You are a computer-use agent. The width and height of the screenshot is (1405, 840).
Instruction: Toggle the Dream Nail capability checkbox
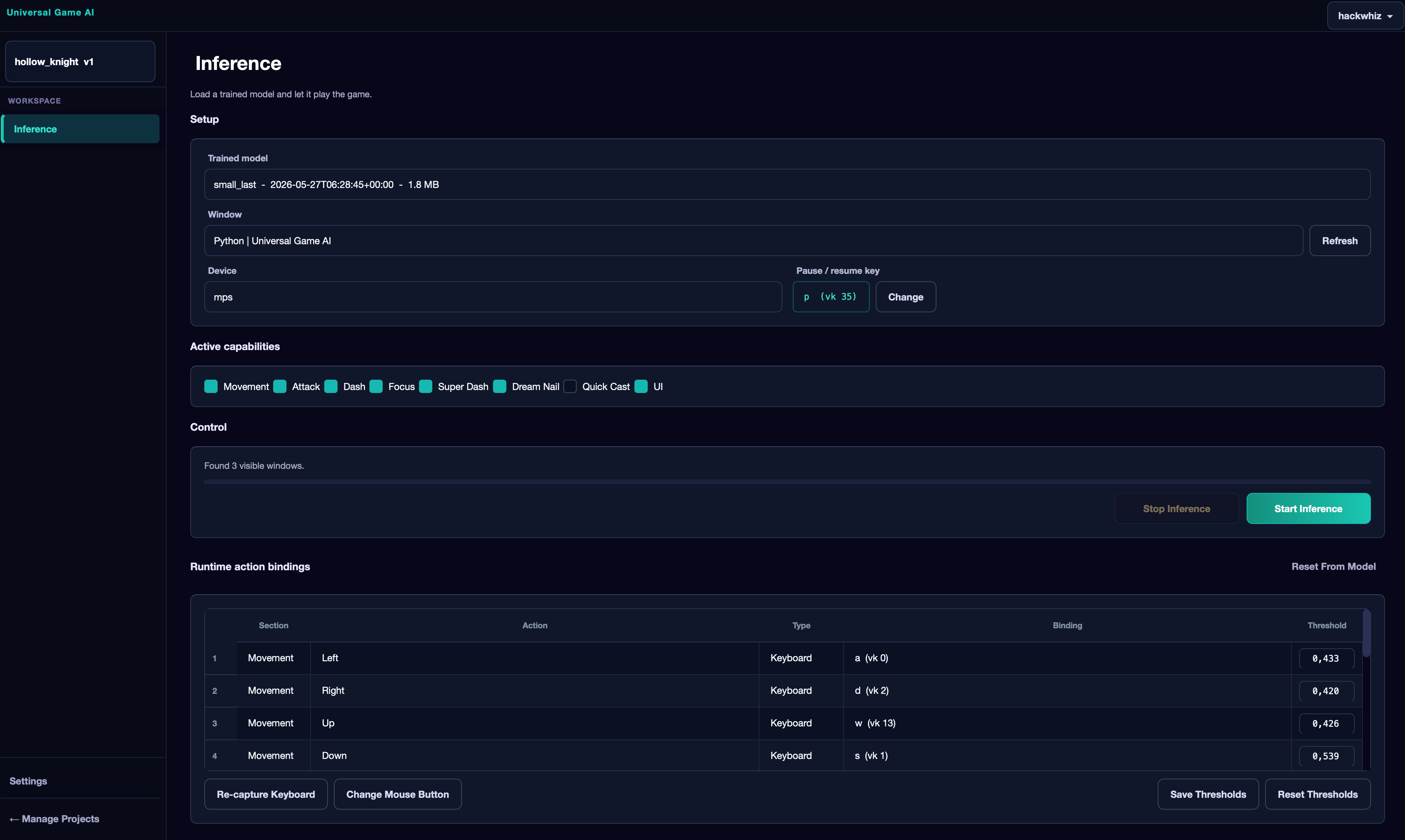[500, 386]
